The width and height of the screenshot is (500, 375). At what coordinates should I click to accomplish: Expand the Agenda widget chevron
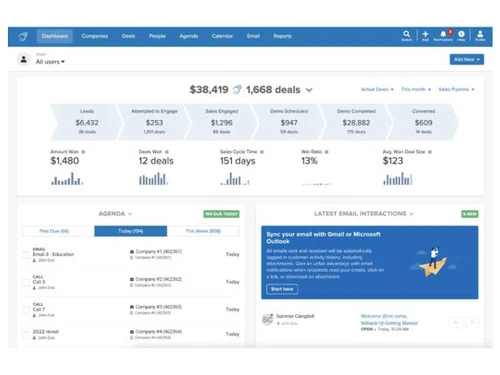[130, 214]
